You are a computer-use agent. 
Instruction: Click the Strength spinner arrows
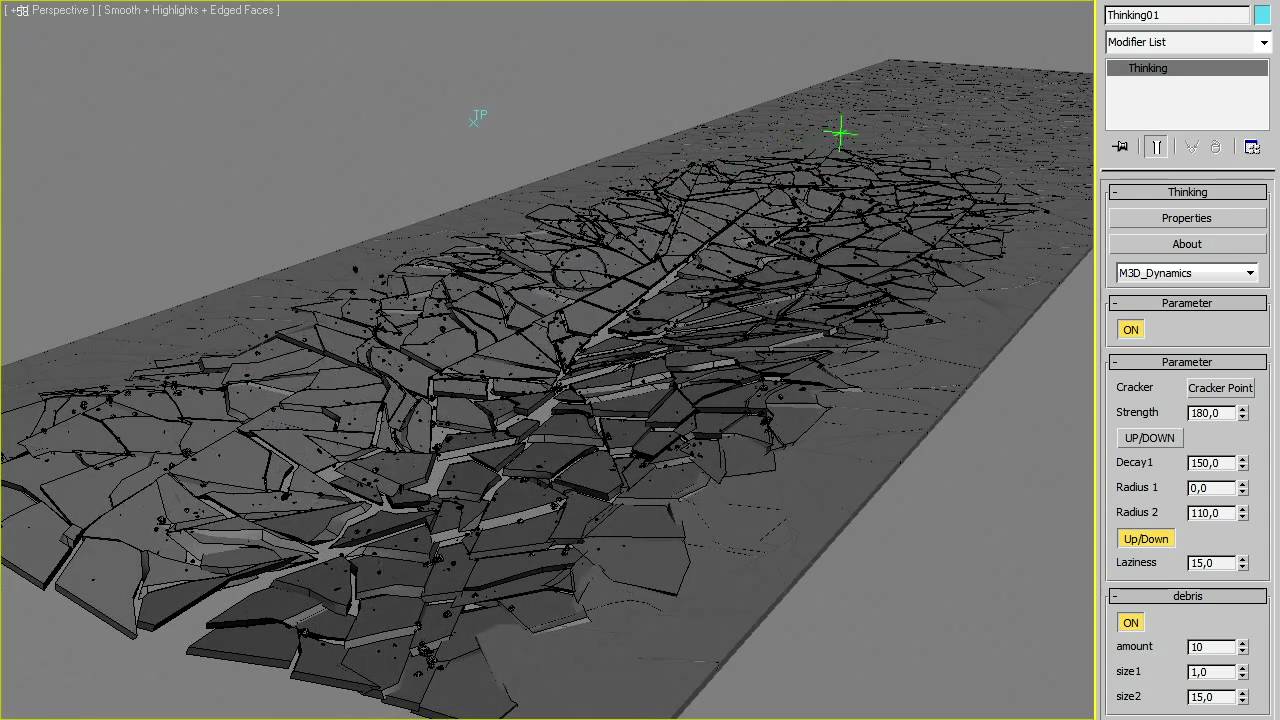(x=1243, y=413)
